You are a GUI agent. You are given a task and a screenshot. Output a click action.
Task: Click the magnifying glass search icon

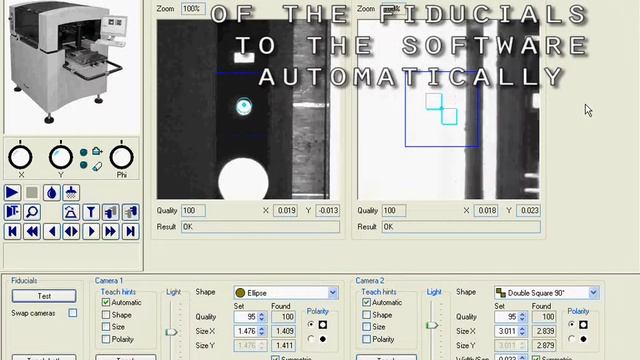(x=32, y=212)
